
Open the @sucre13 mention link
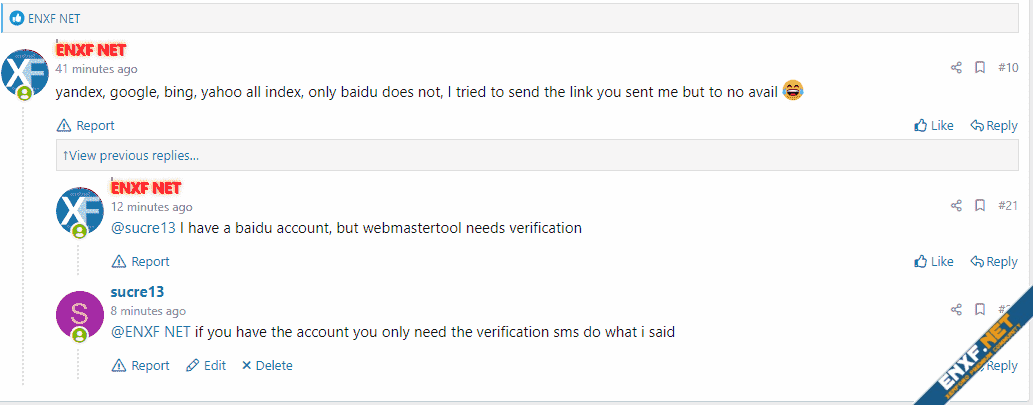(x=144, y=229)
